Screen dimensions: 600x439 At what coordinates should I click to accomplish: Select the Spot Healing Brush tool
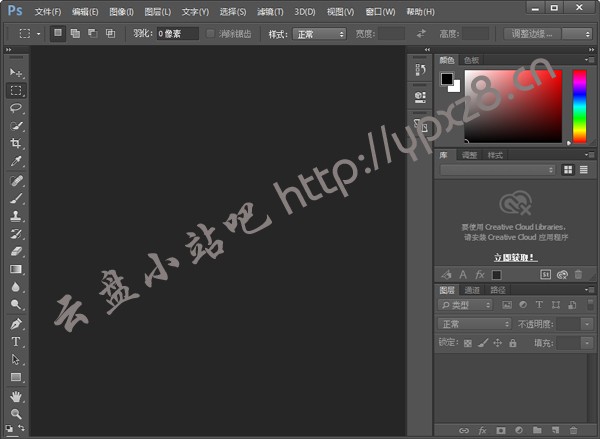(16, 181)
